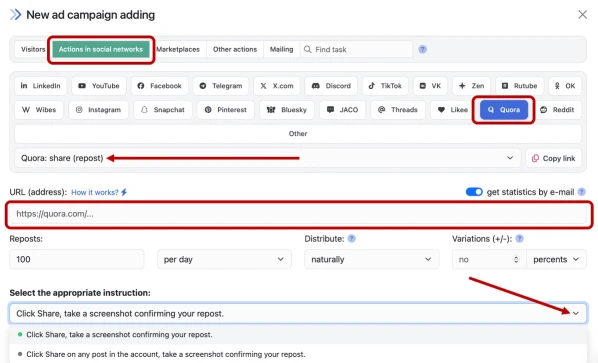The width and height of the screenshot is (598, 363).
Task: Pick the X.com network button
Action: point(276,86)
